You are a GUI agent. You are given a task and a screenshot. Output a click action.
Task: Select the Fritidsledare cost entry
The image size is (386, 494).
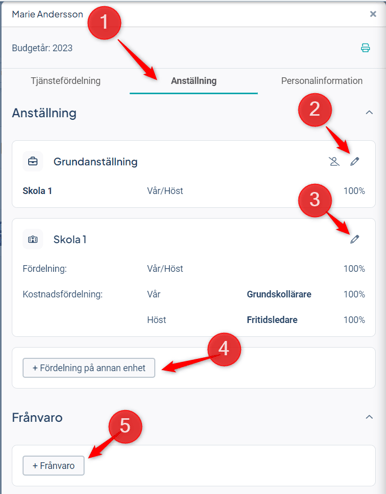coord(272,320)
